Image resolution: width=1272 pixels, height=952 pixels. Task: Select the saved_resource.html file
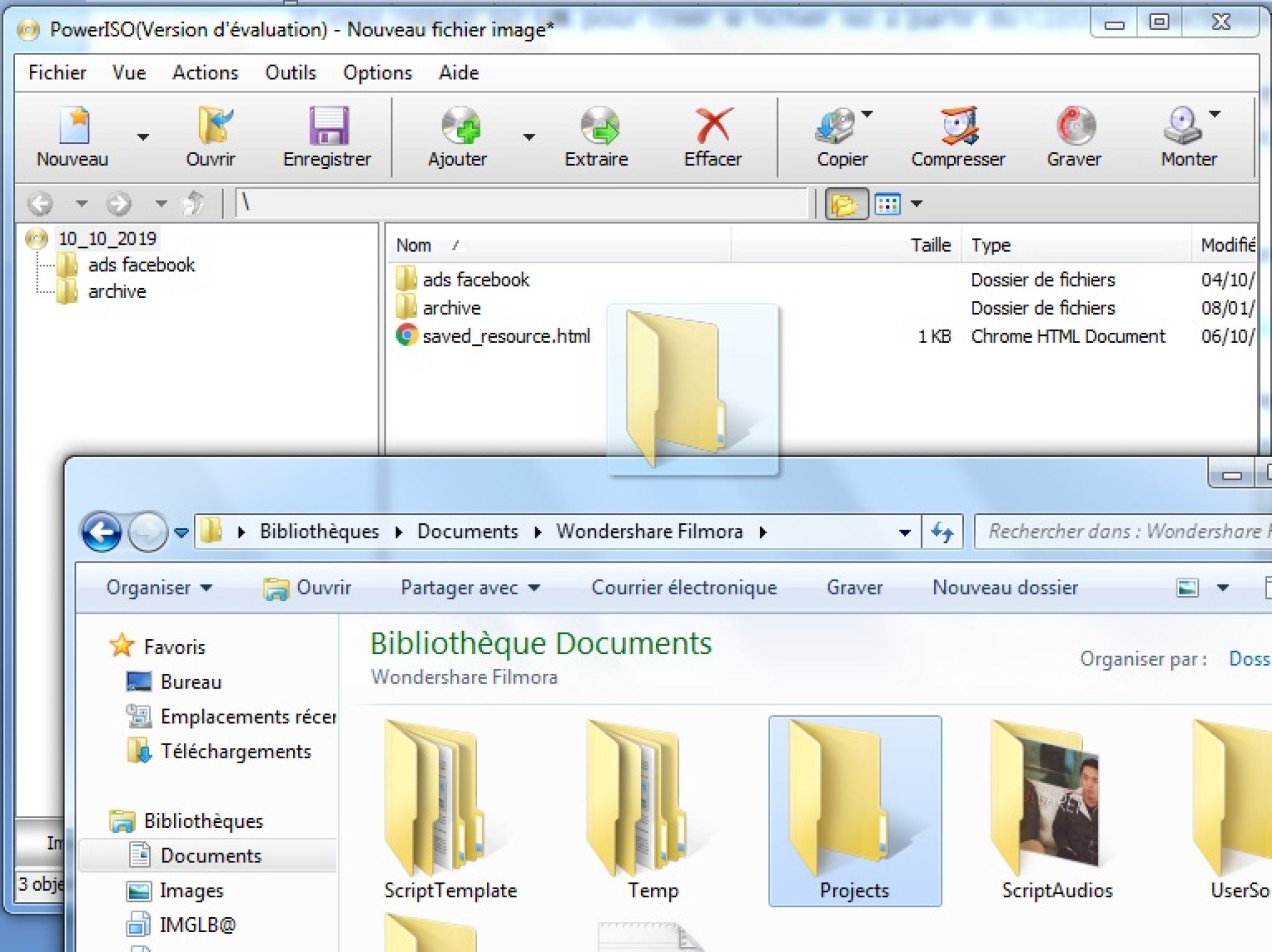507,337
